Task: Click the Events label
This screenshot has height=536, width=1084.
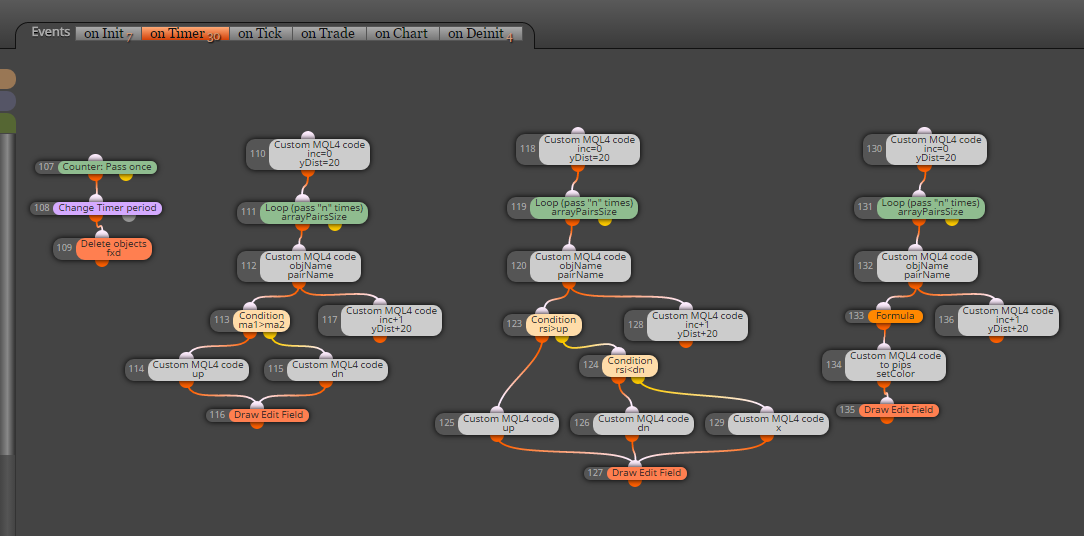Action: point(50,32)
